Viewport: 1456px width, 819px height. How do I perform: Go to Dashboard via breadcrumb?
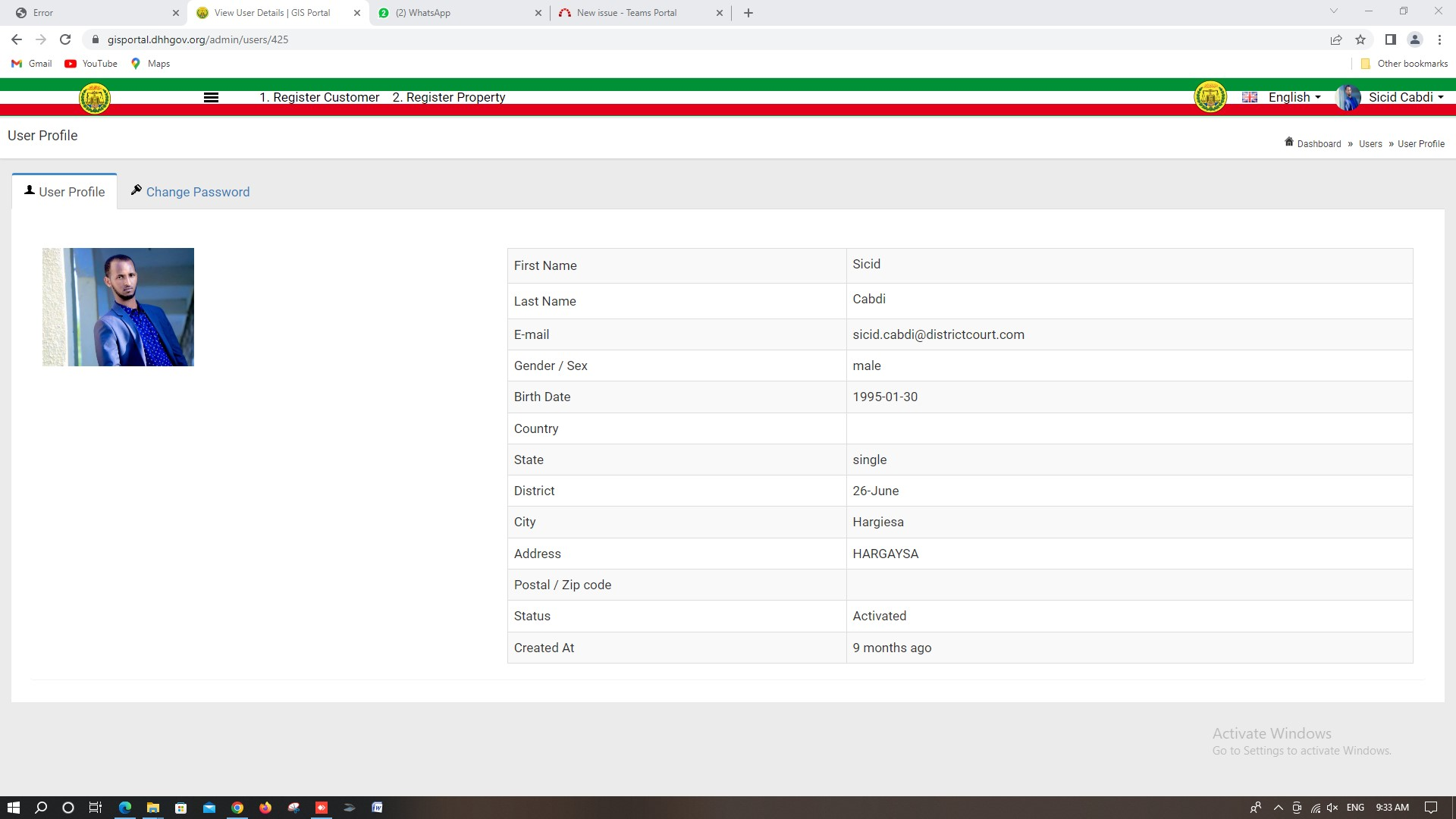(1319, 143)
